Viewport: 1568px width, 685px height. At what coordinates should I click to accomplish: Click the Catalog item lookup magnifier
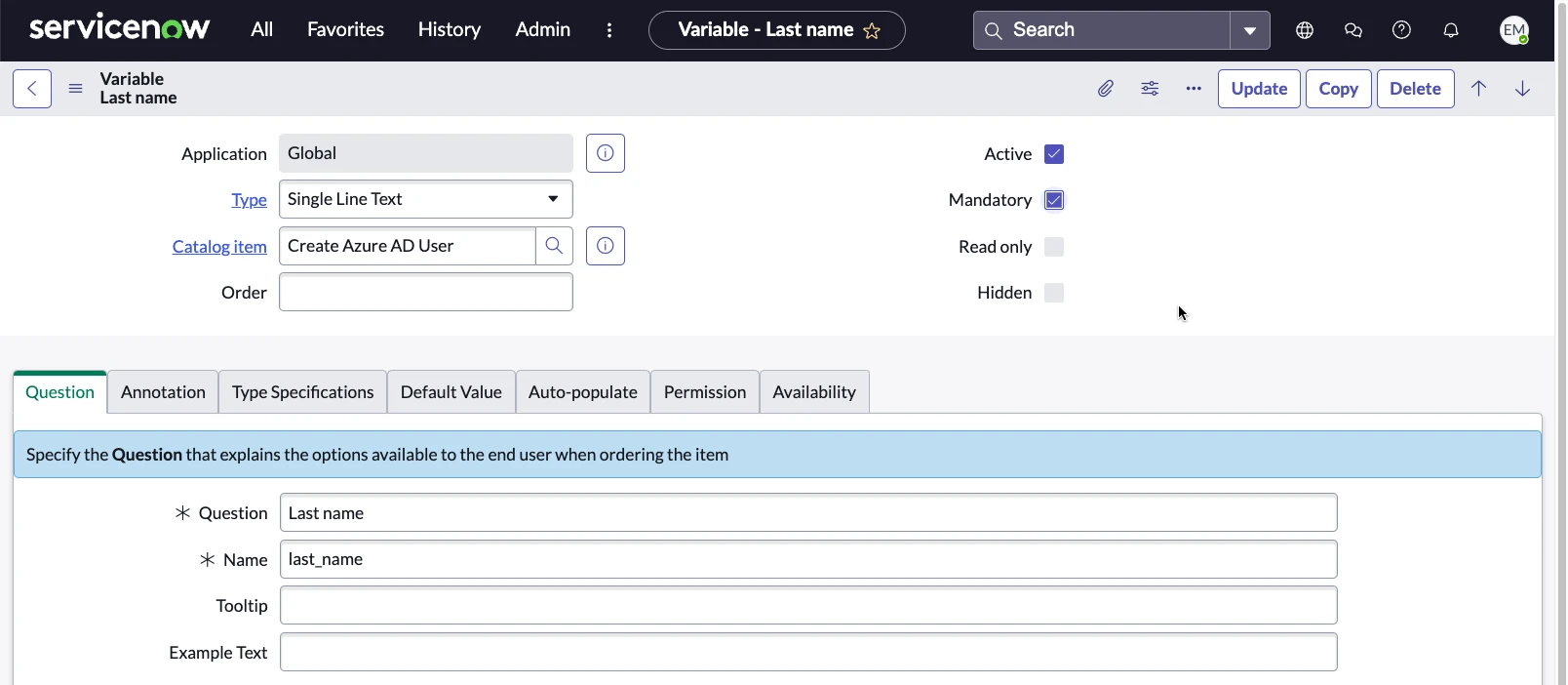click(x=554, y=246)
